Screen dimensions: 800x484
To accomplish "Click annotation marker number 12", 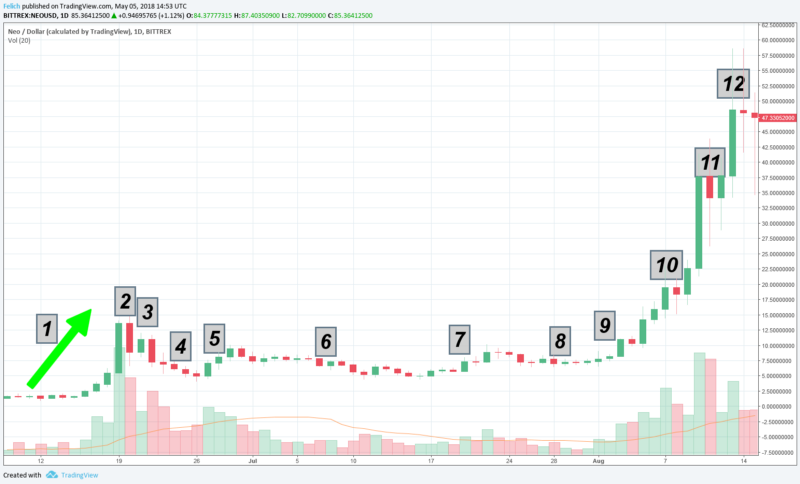I will 734,84.
